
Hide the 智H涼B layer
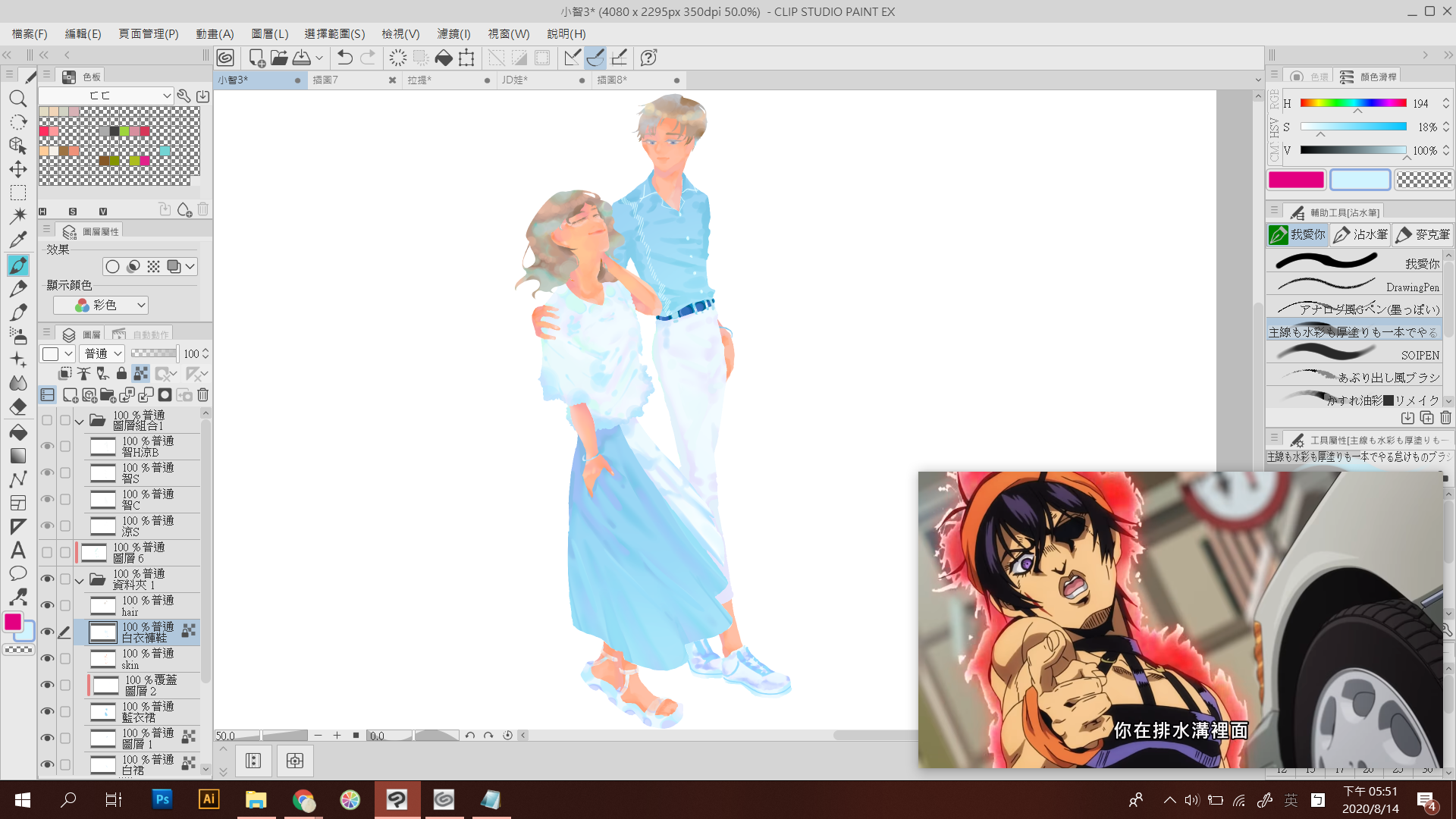(47, 446)
